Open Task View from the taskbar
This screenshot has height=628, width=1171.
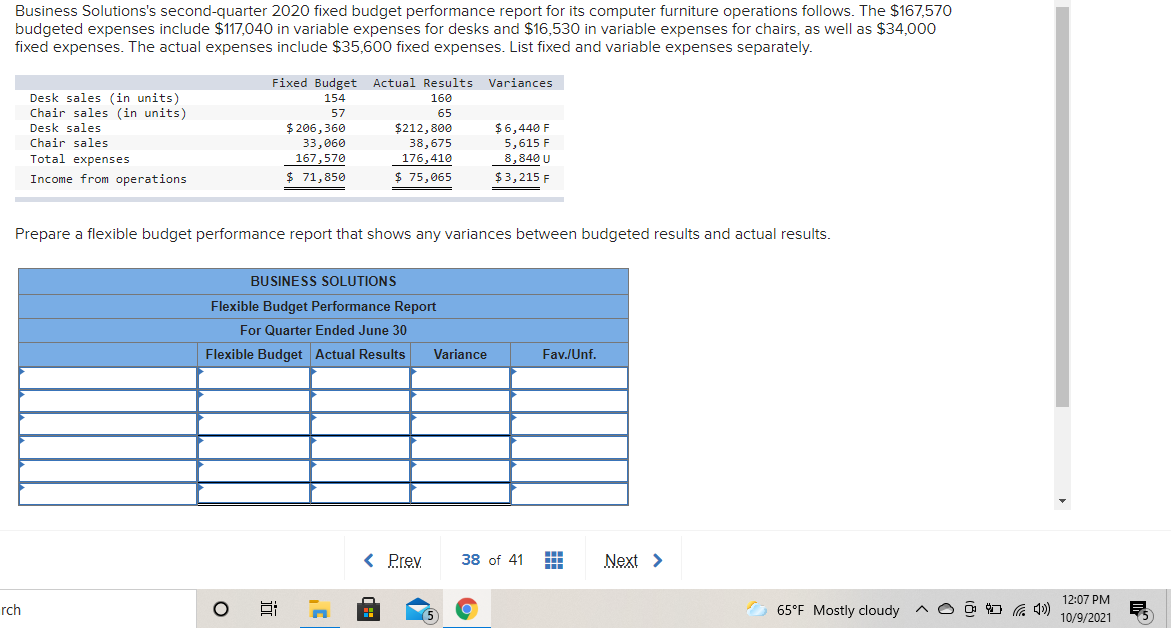(x=268, y=609)
